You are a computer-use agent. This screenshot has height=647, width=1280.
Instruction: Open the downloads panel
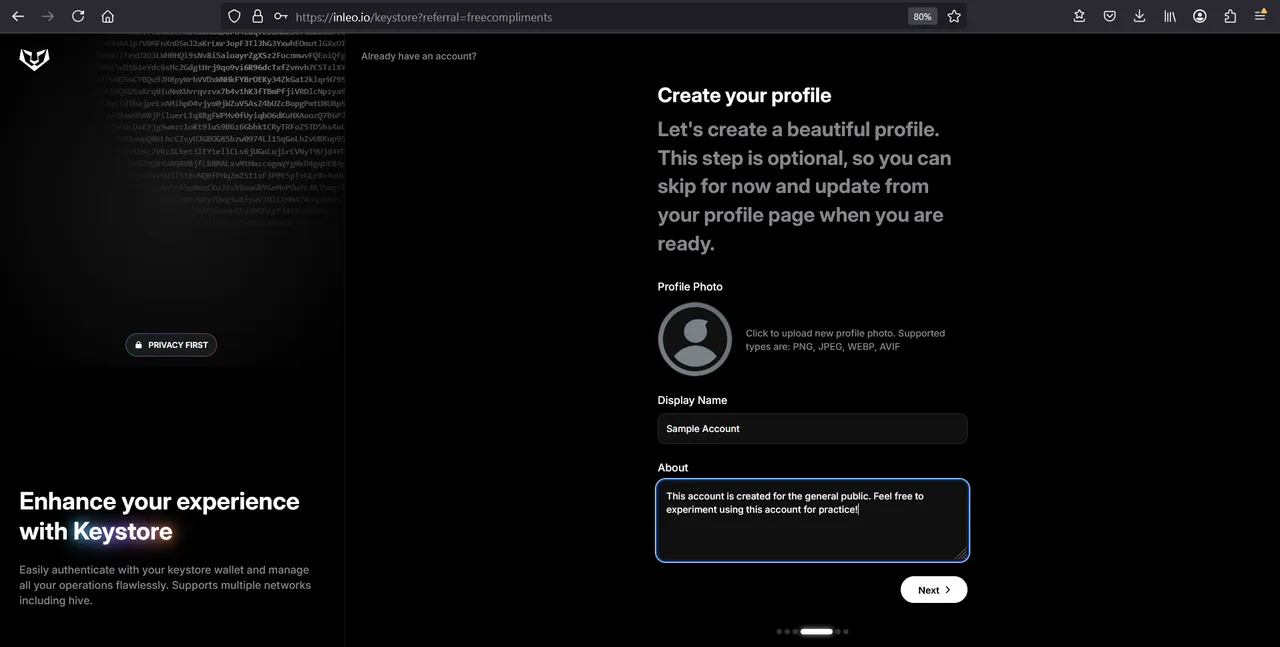1140,16
